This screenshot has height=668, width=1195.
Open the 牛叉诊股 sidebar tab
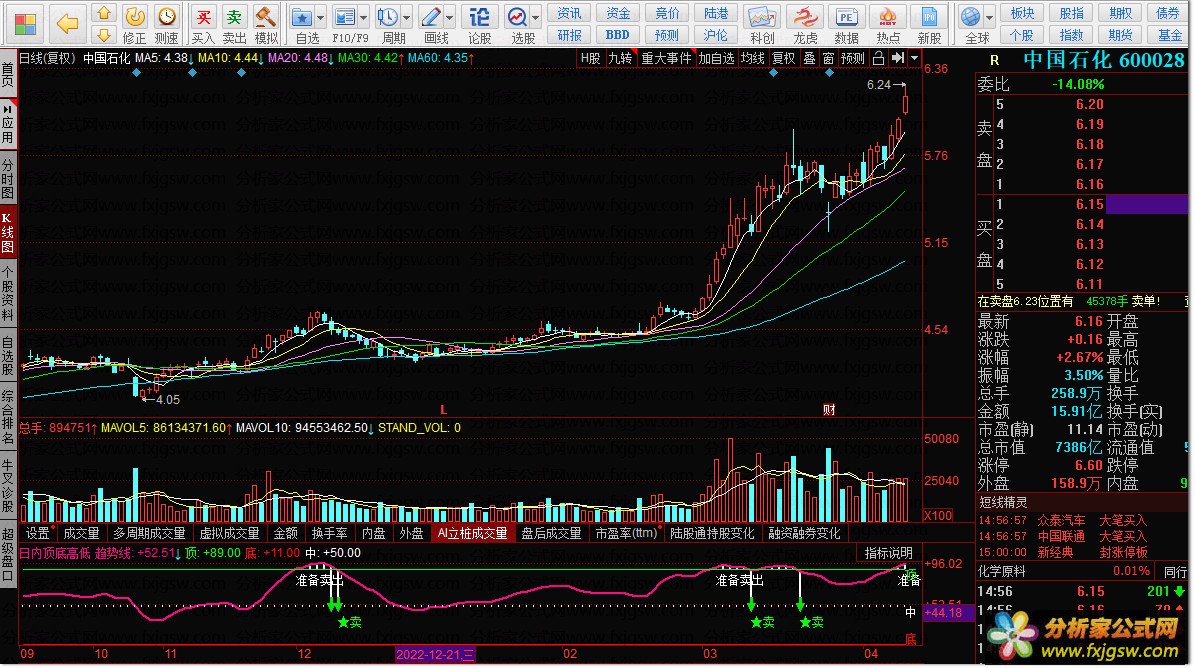tap(8, 484)
